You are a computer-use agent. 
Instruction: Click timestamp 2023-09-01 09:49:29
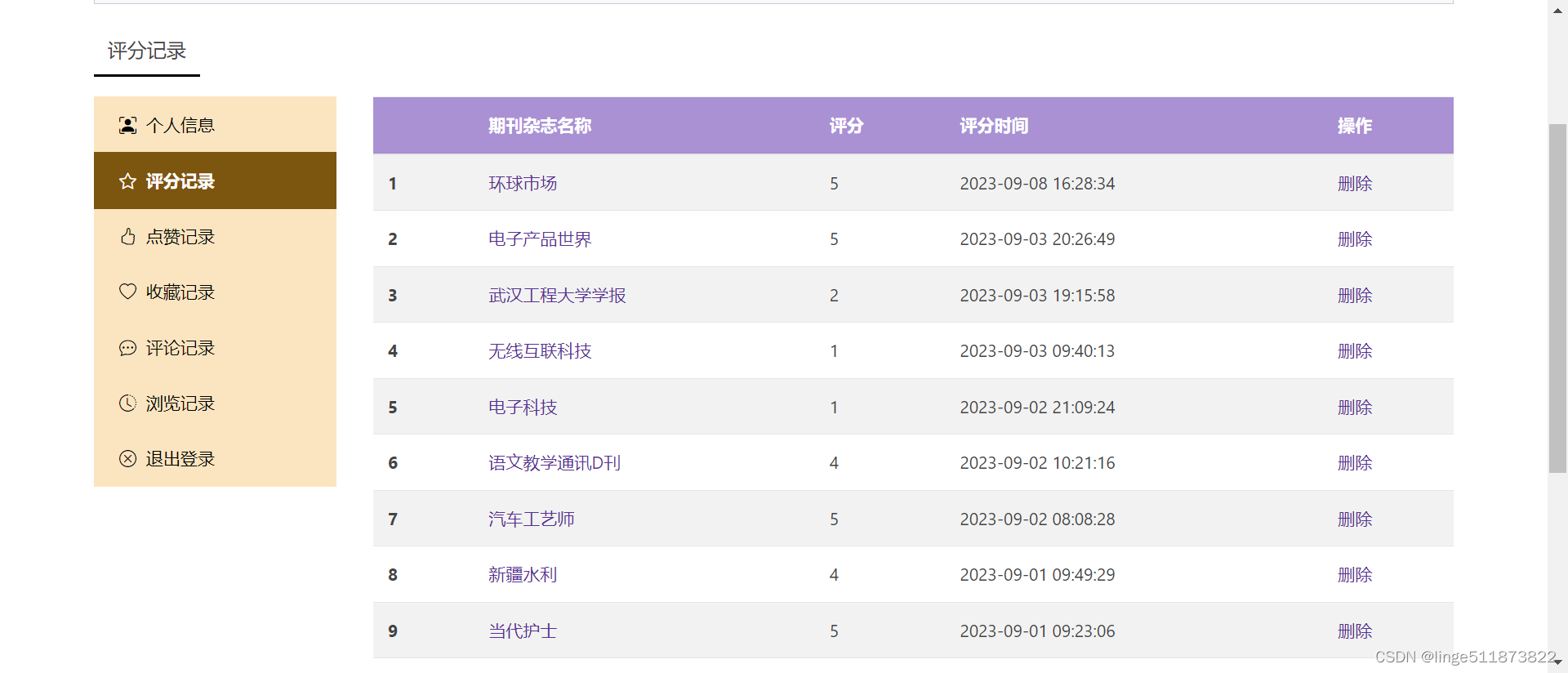[1037, 575]
